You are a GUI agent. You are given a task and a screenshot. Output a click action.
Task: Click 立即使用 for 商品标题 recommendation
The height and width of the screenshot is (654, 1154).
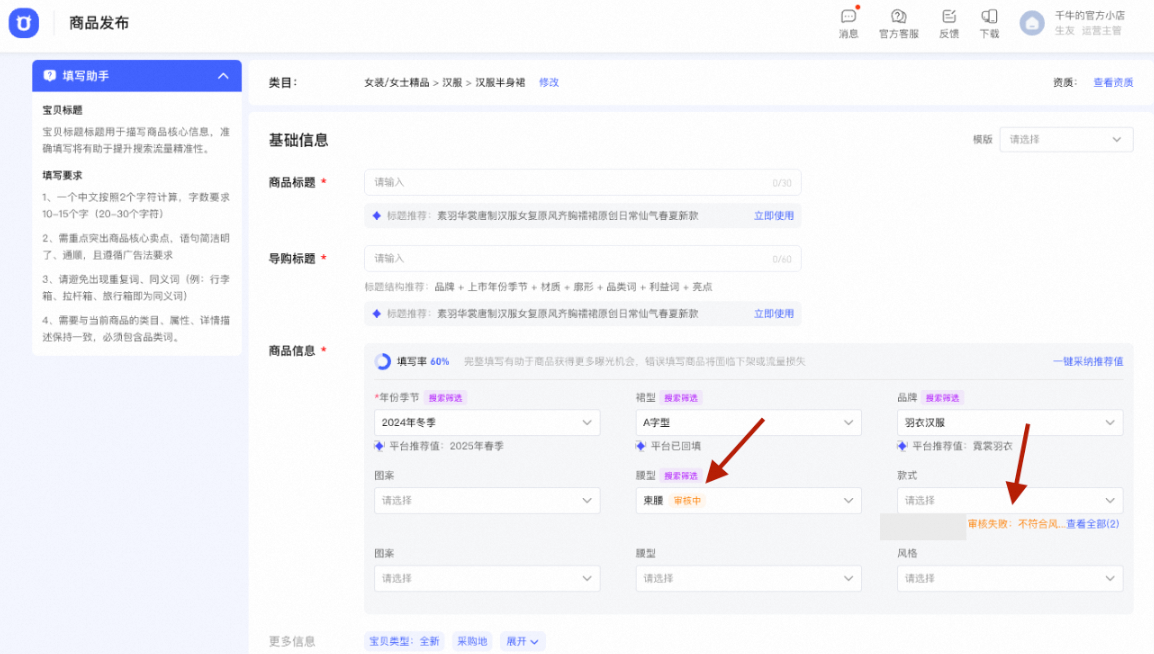pos(774,216)
